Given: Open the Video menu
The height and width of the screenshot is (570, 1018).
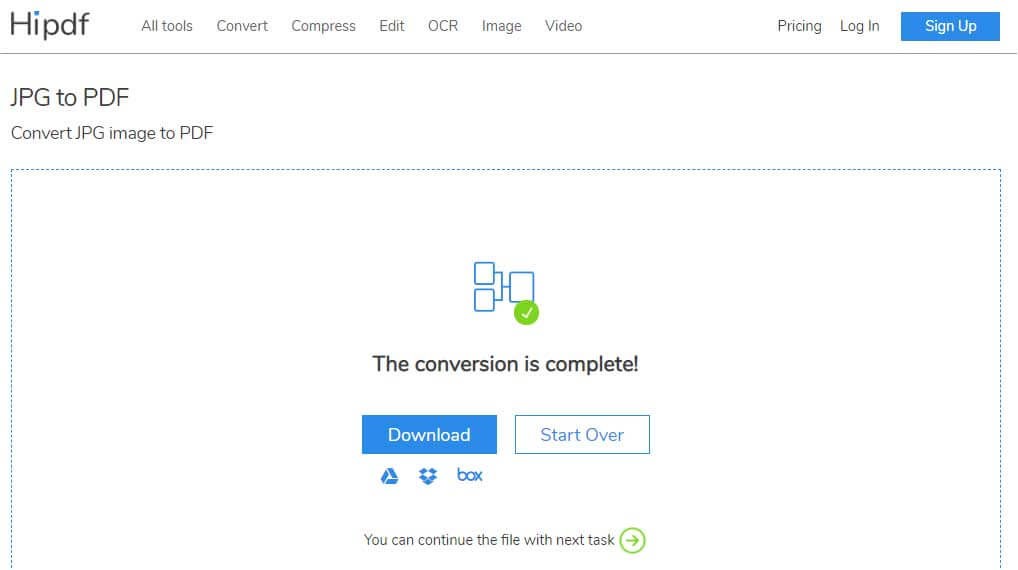Looking at the screenshot, I should (x=564, y=26).
